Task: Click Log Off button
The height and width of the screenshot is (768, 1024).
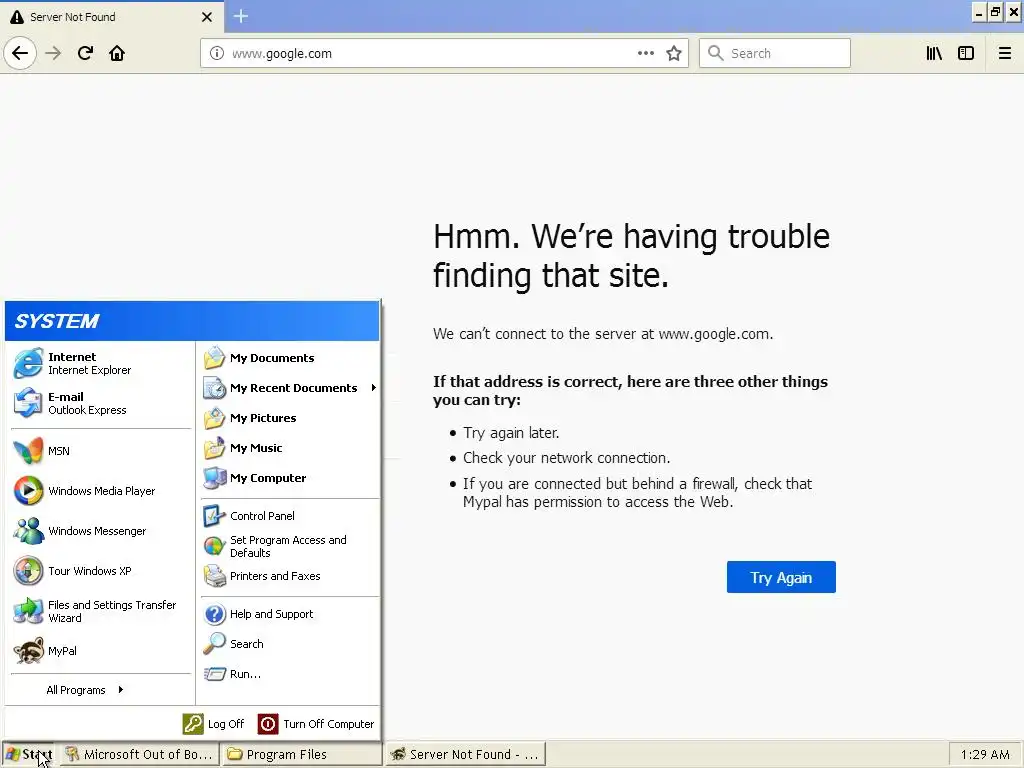Action: [x=213, y=724]
